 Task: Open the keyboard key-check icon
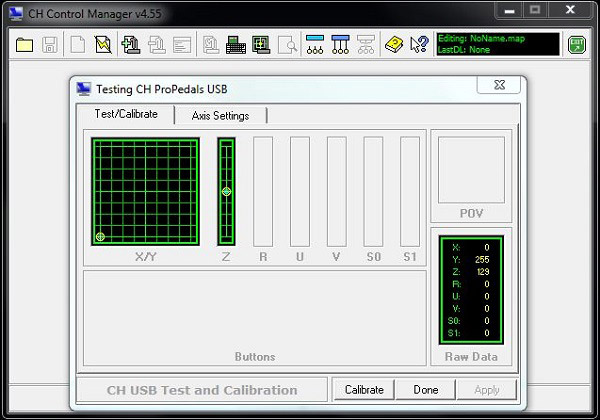point(236,45)
